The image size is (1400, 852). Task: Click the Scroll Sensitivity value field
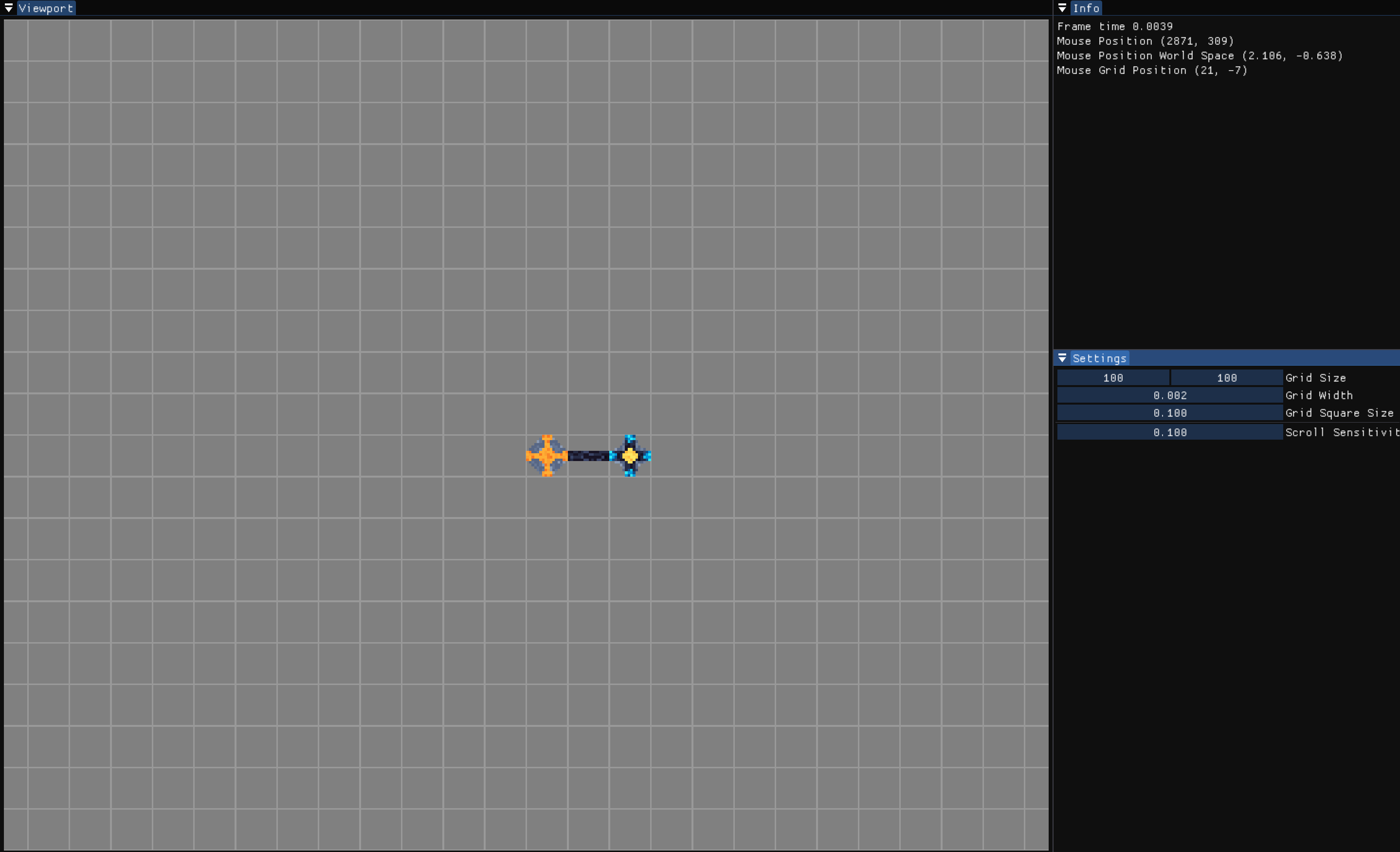click(1169, 432)
